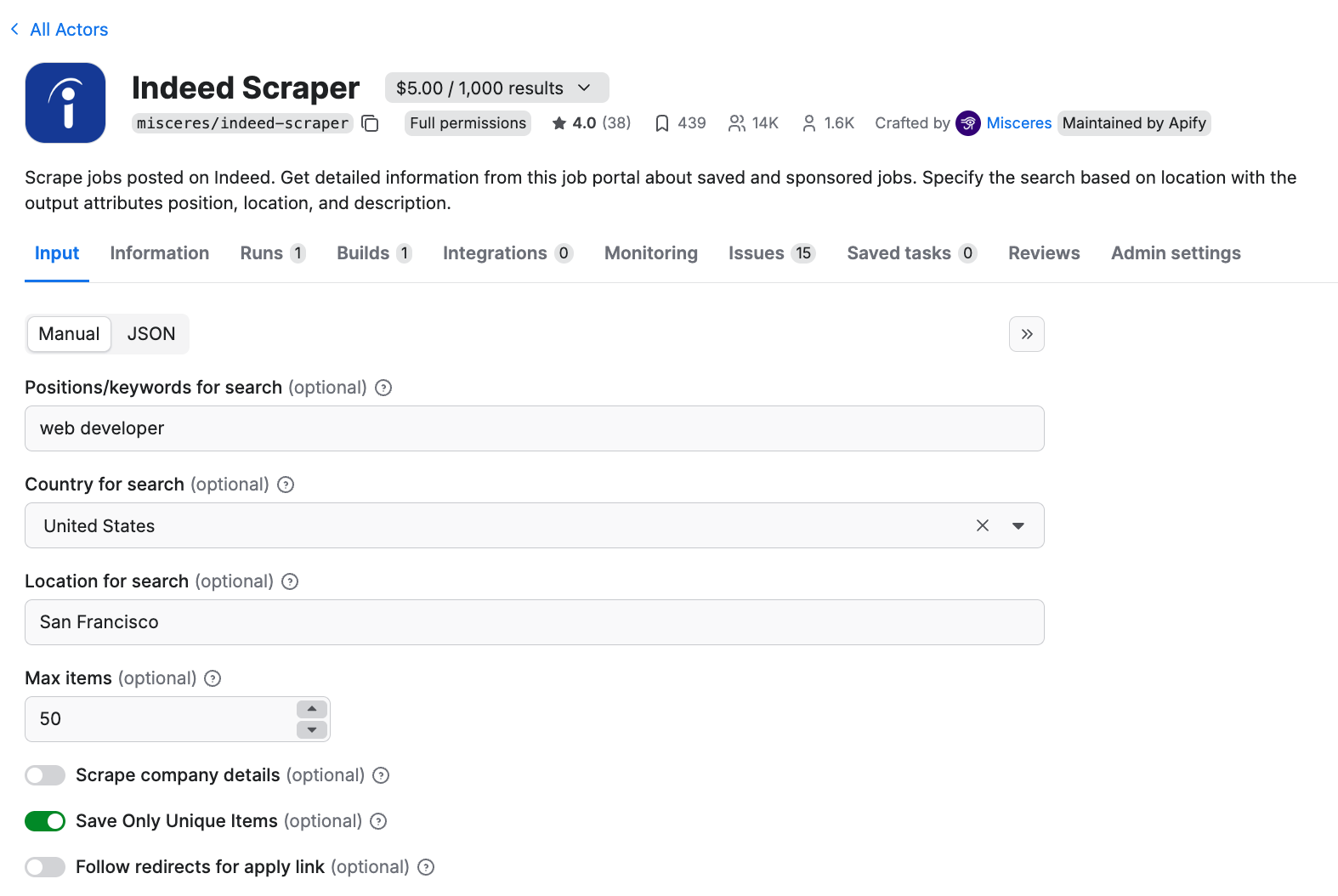Turn on Follow redirects for apply link
The image size is (1338, 896).
[x=45, y=867]
